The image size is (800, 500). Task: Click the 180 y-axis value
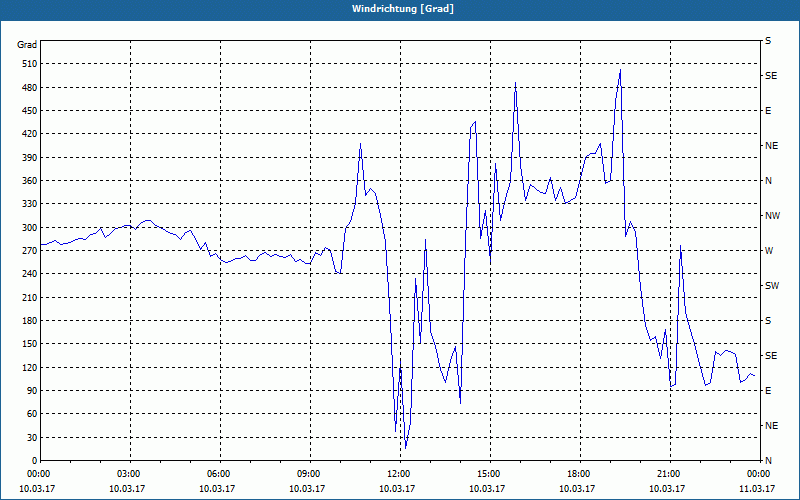(x=30, y=321)
